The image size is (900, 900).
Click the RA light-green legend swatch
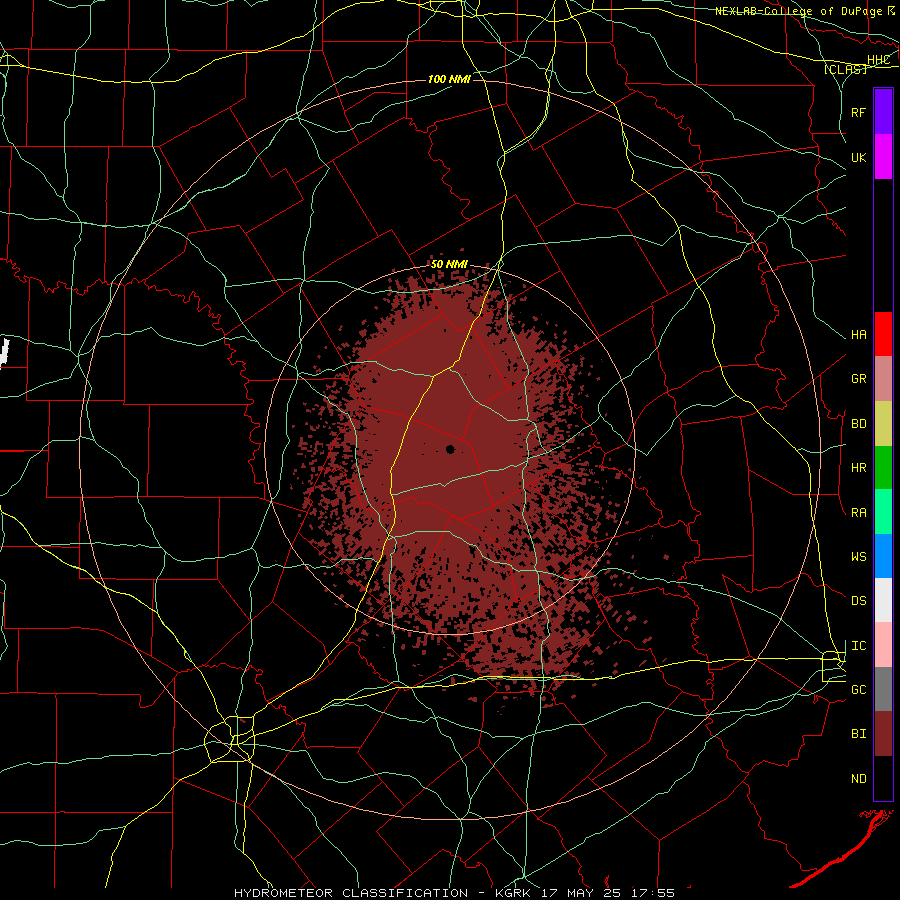point(883,512)
